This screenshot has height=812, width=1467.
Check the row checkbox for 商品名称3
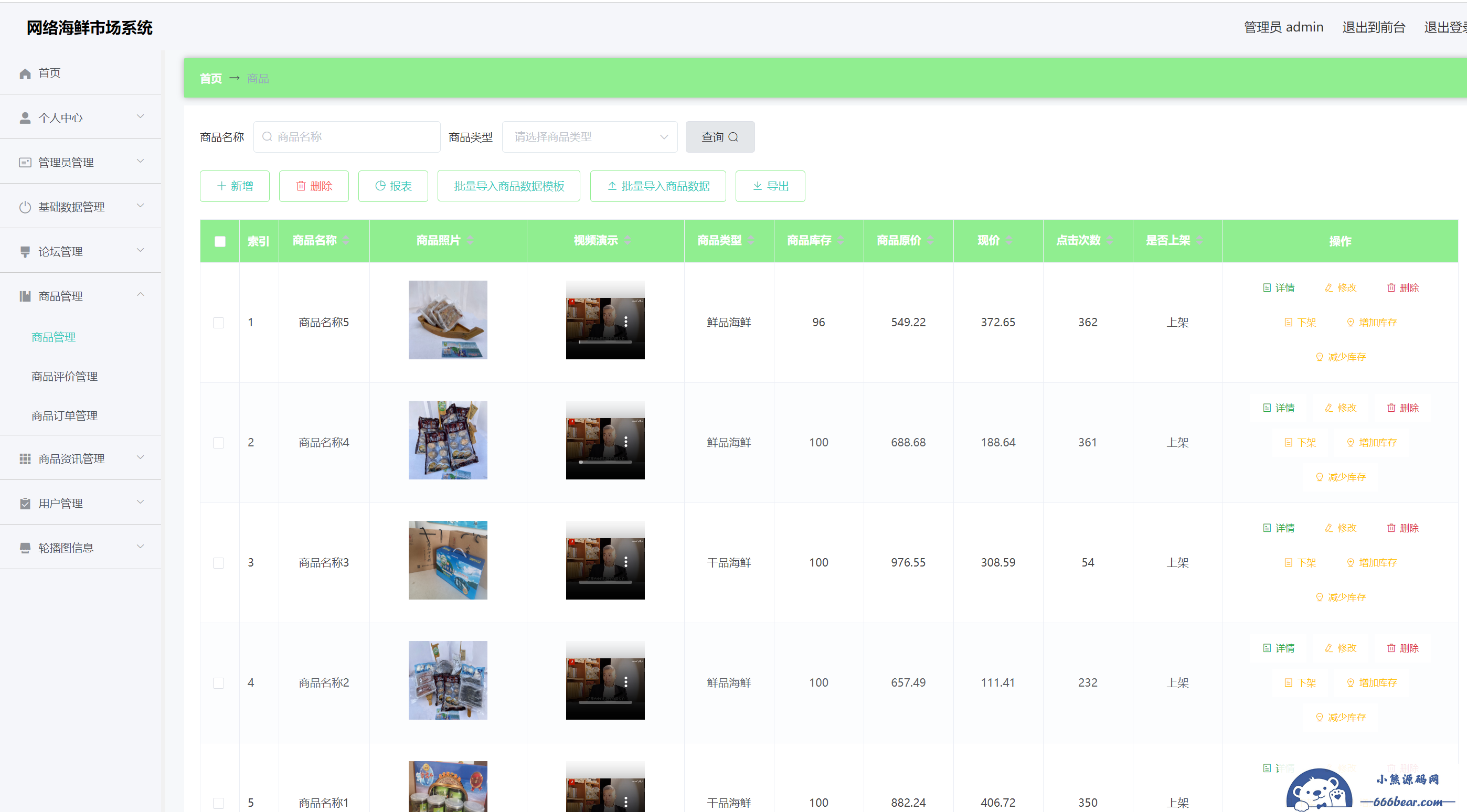(219, 563)
